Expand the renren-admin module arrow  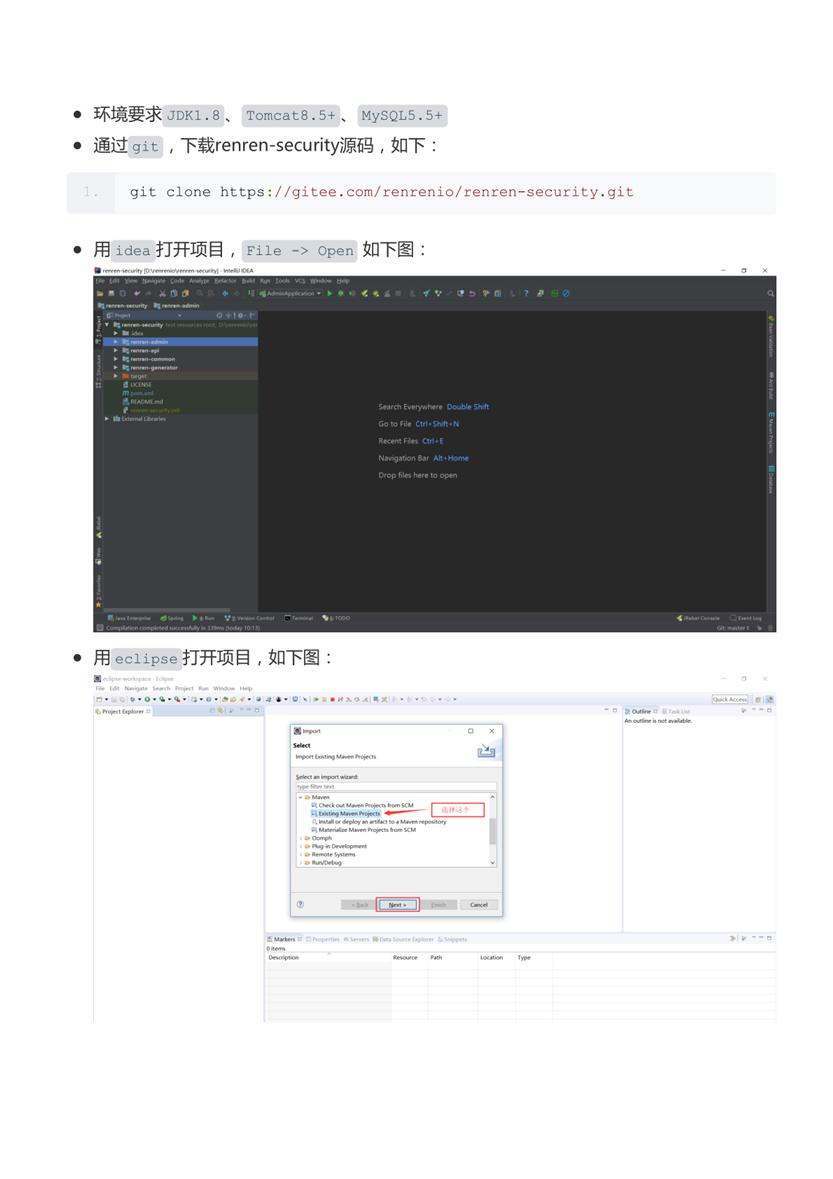pyautogui.click(x=115, y=342)
